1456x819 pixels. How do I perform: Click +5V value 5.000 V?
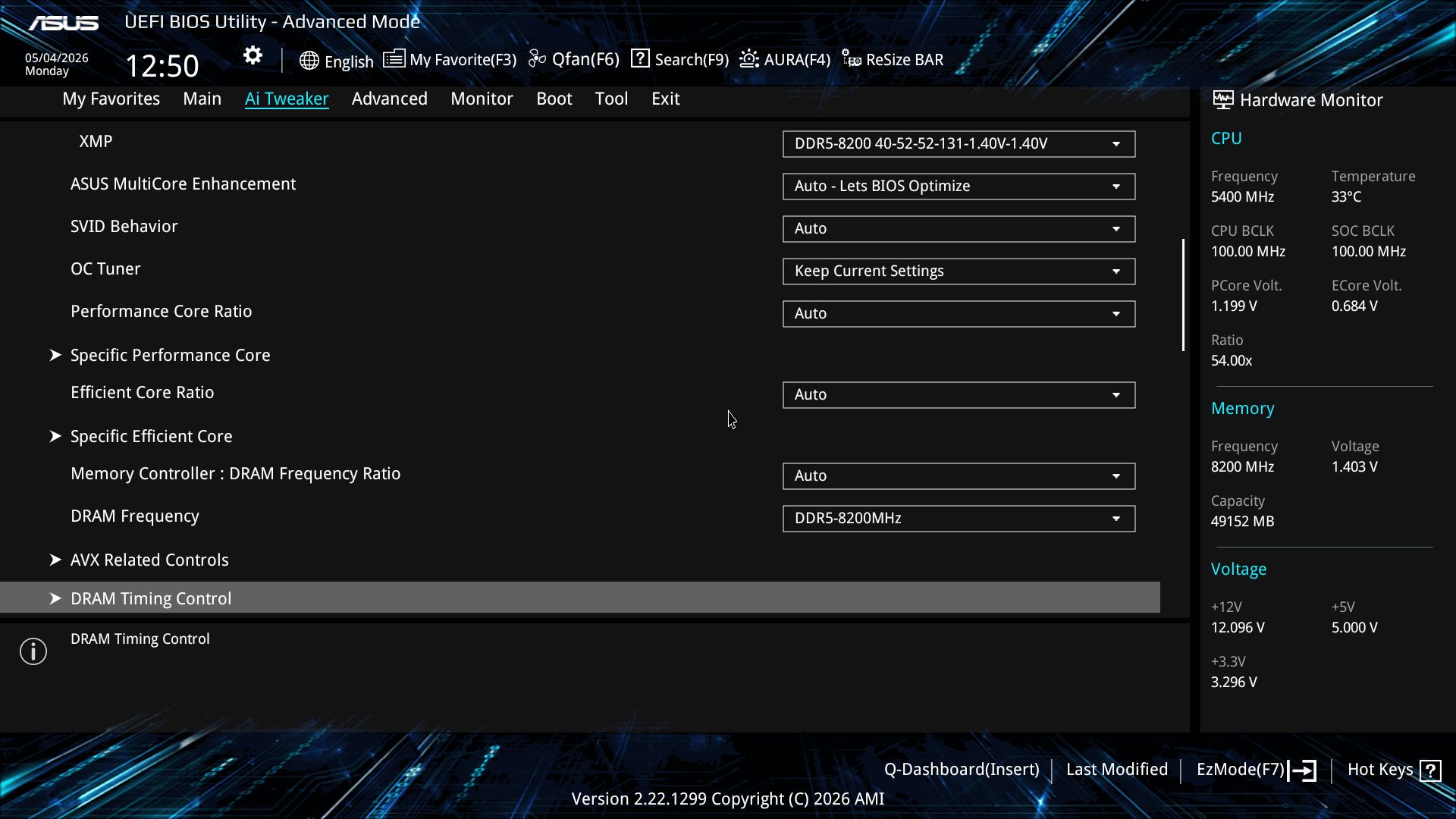point(1354,628)
